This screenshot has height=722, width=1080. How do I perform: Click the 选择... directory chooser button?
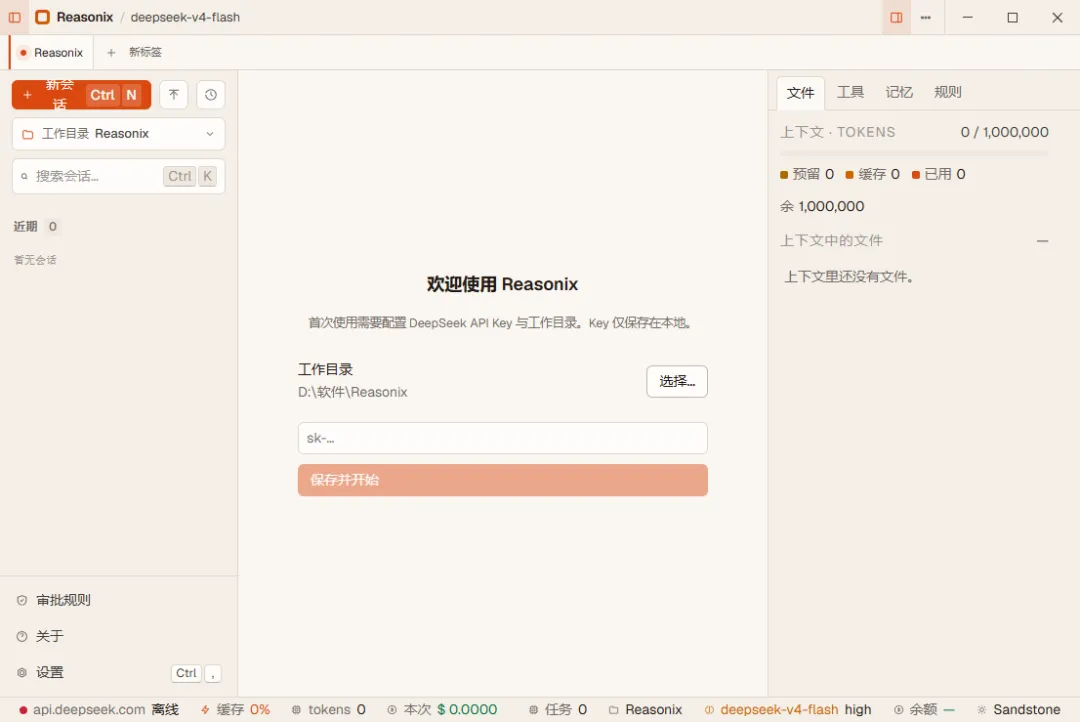pyautogui.click(x=676, y=381)
